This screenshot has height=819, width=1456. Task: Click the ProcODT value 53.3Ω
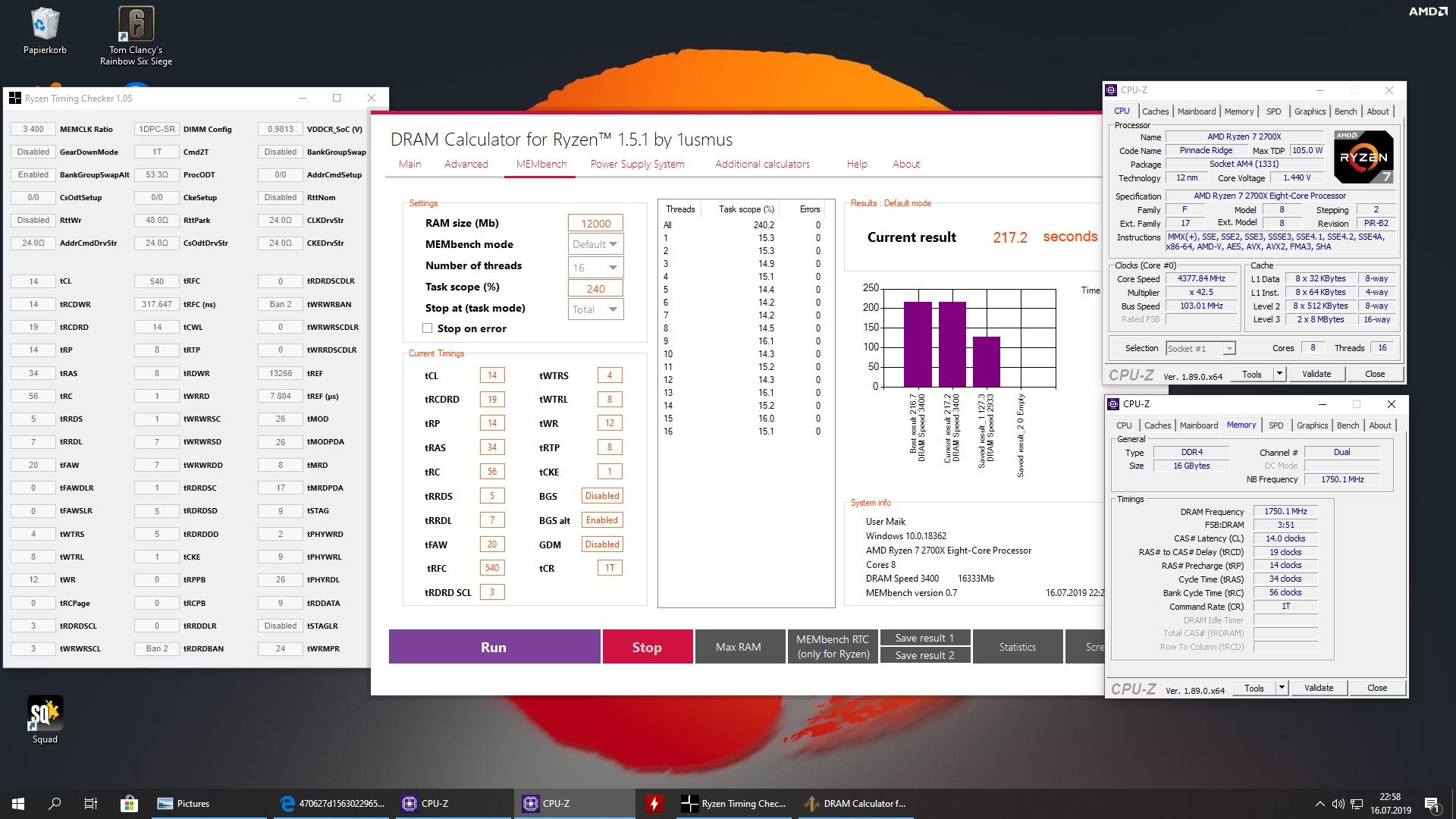point(157,174)
